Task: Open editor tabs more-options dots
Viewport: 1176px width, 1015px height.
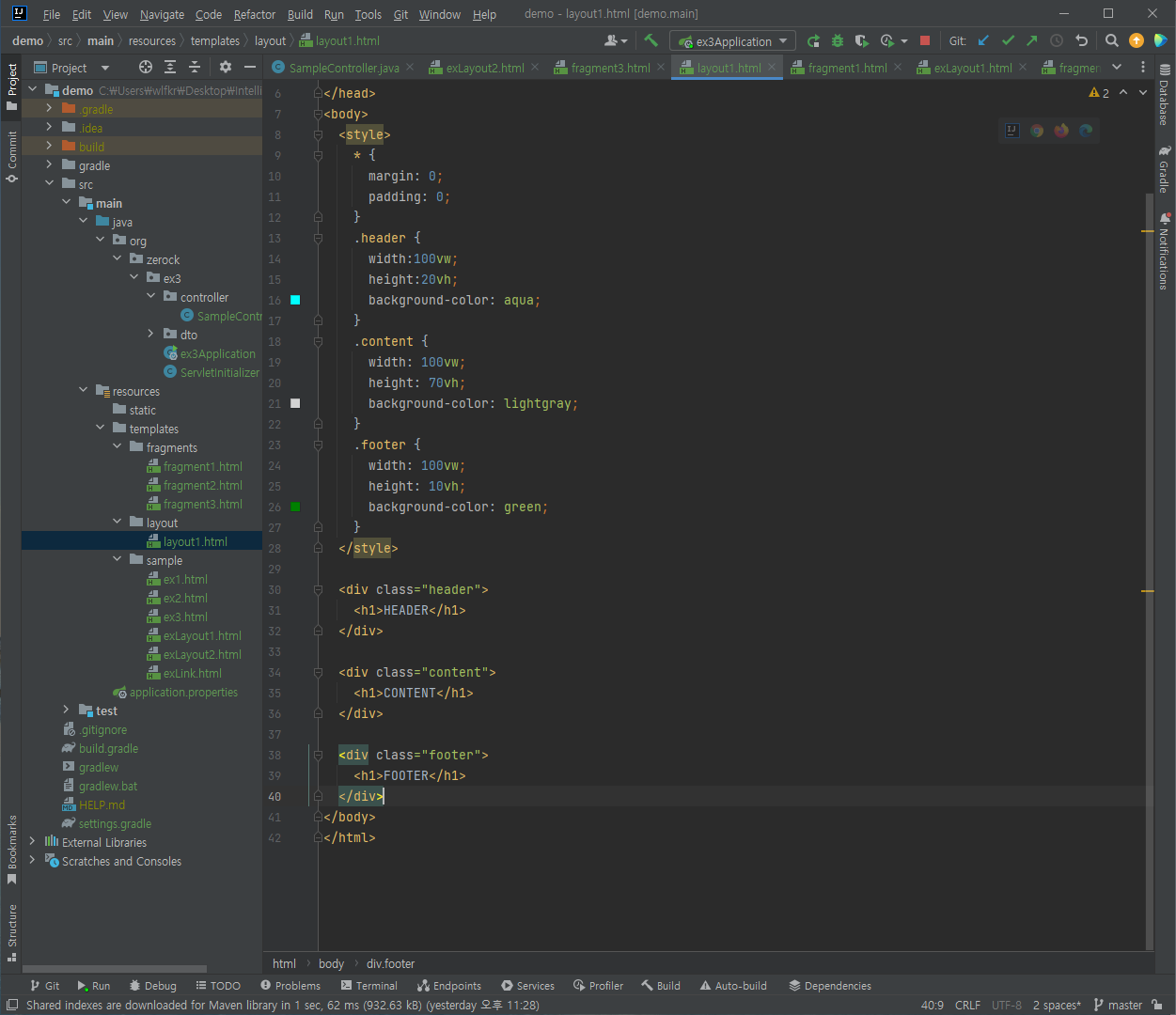Action: [1143, 67]
